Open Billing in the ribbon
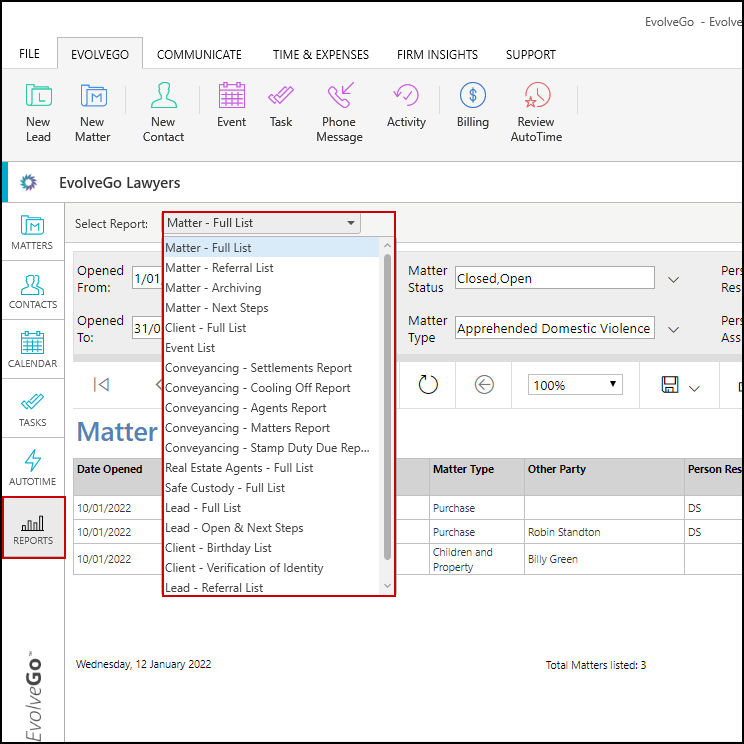 pos(473,105)
